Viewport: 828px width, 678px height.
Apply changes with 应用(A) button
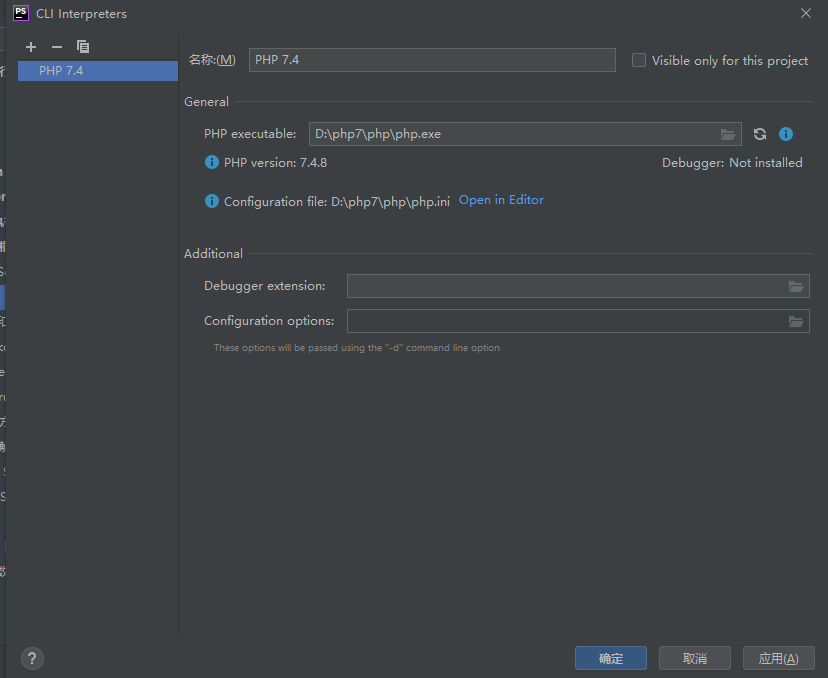779,658
